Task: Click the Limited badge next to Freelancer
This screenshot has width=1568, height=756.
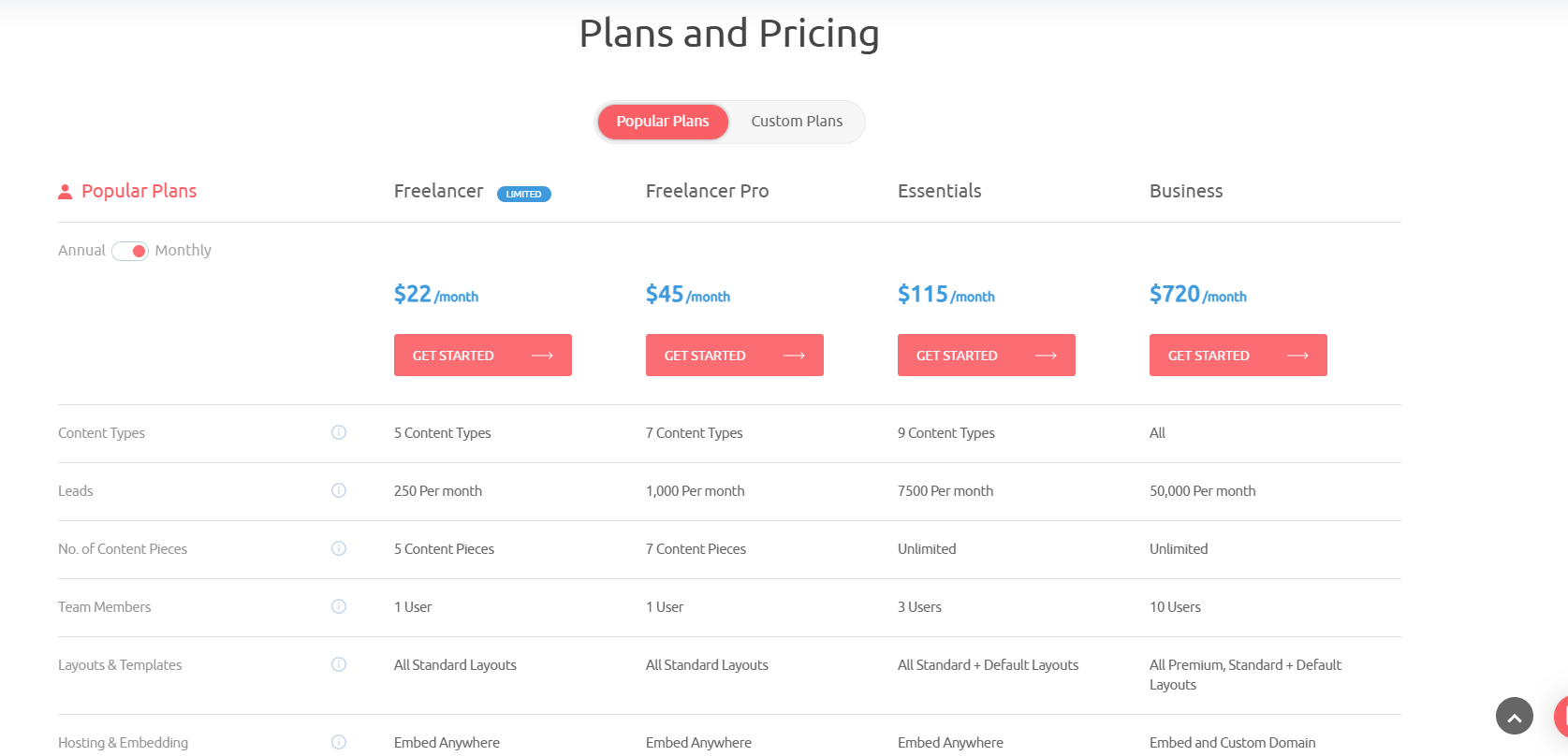Action: click(x=523, y=195)
